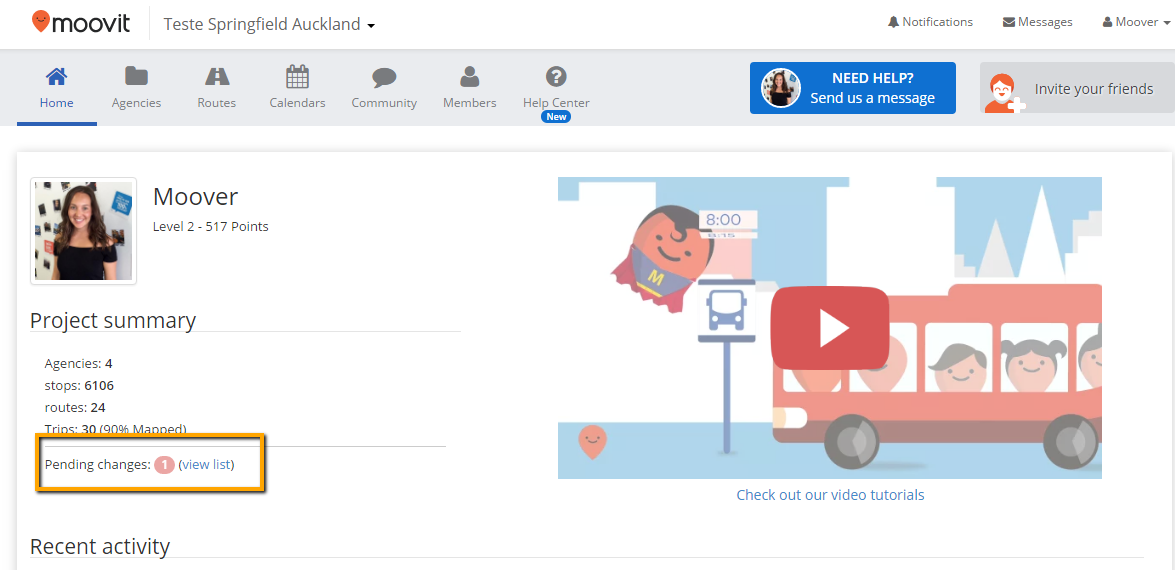This screenshot has width=1175, height=570.
Task: Click the Project summary heading
Action: pos(113,321)
